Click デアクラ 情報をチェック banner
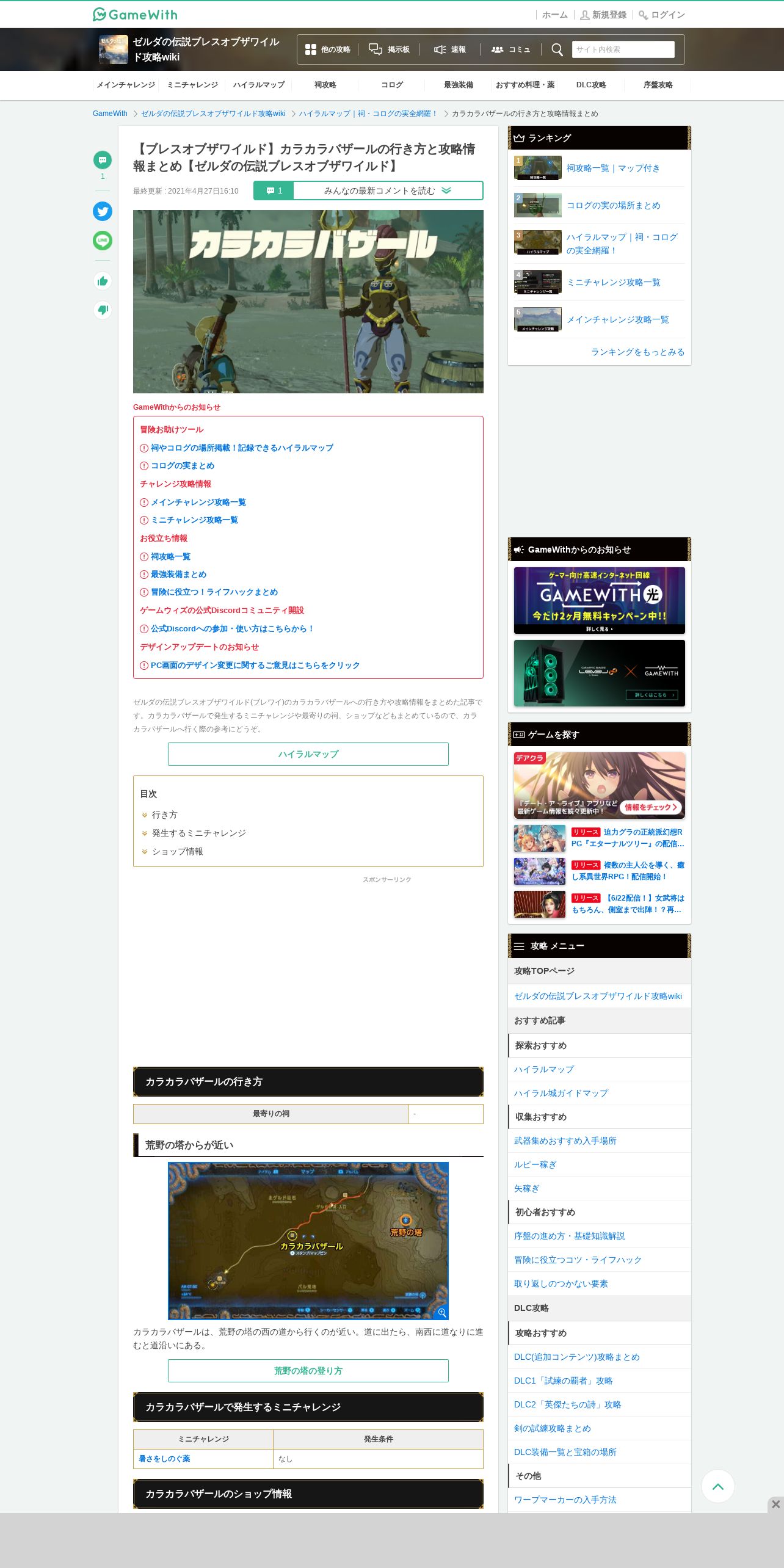 tap(600, 785)
